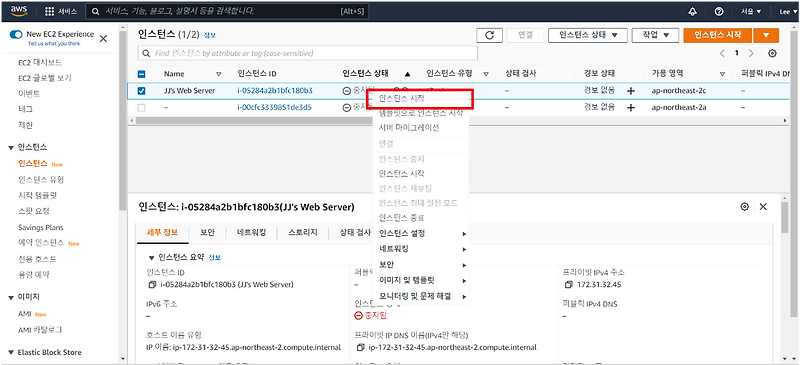
Task: Toggle the New EC2 Experience switch
Action: click(16, 34)
